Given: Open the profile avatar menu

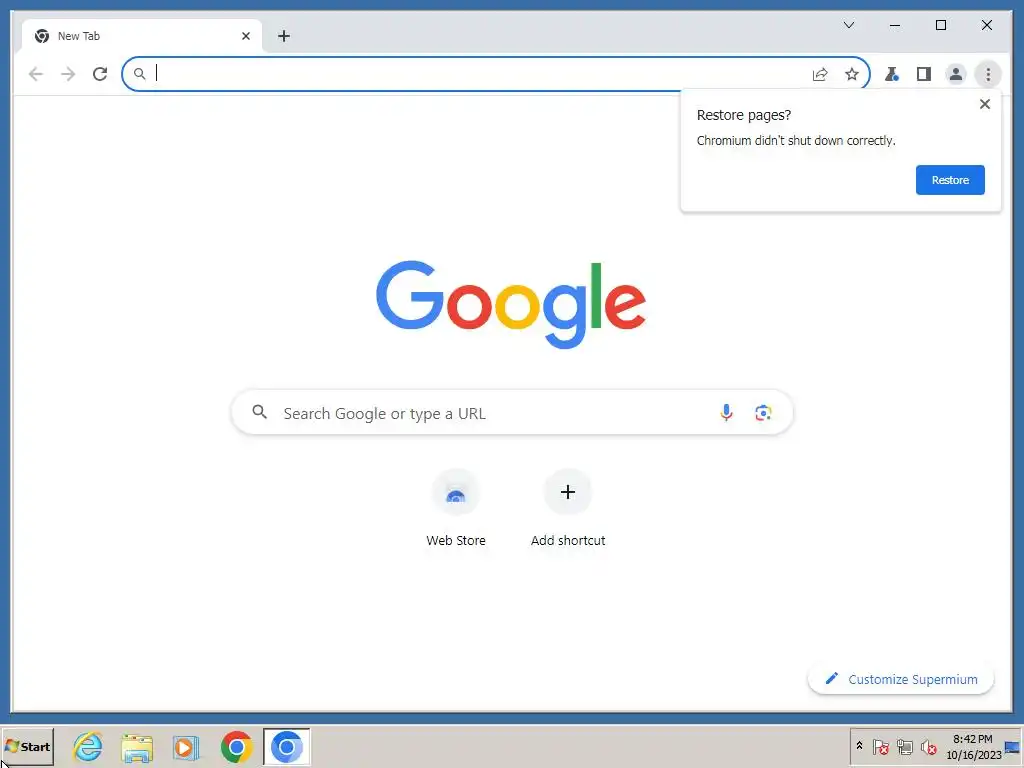Looking at the screenshot, I should tap(955, 74).
